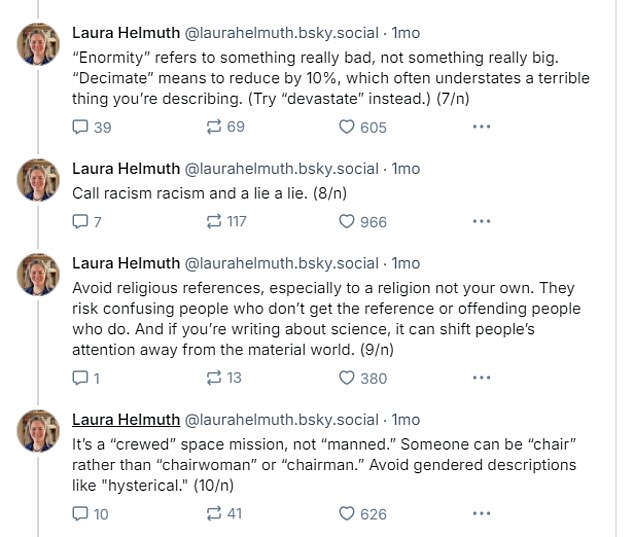Like the post with 626 likes
Image resolution: width=634 pixels, height=537 pixels.
(x=348, y=514)
